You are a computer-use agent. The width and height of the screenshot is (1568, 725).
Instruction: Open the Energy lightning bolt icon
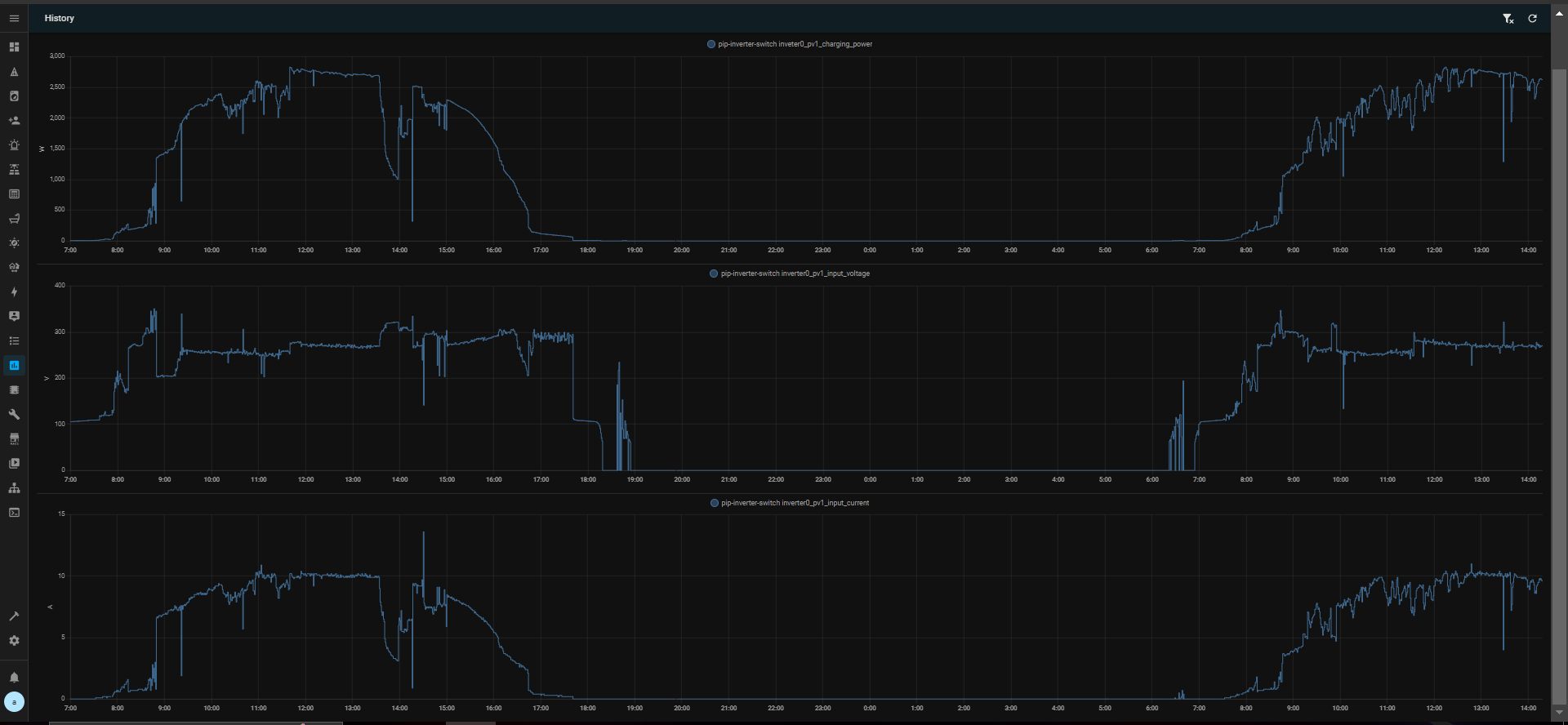(14, 292)
